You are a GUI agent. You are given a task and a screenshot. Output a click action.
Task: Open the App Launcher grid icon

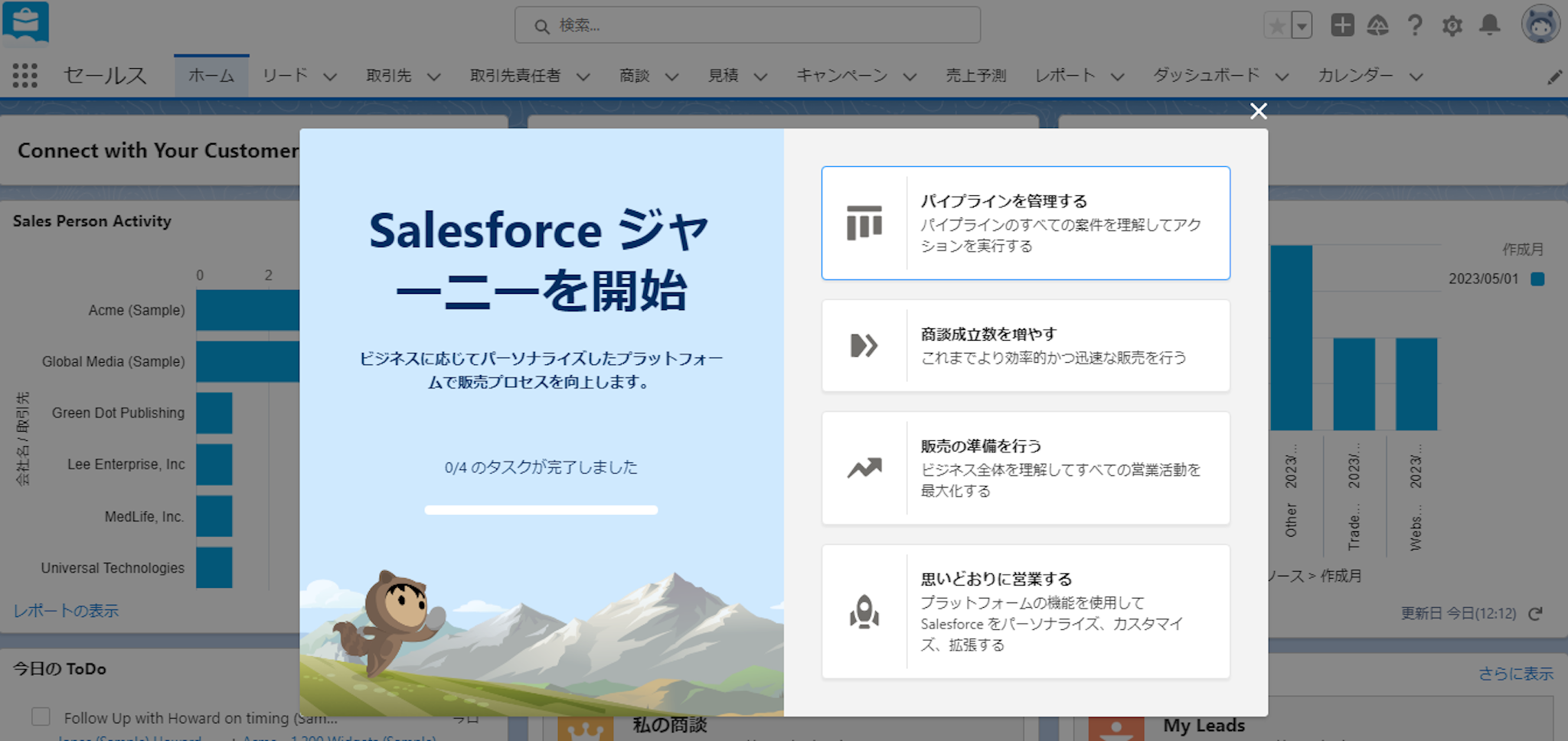tap(24, 75)
